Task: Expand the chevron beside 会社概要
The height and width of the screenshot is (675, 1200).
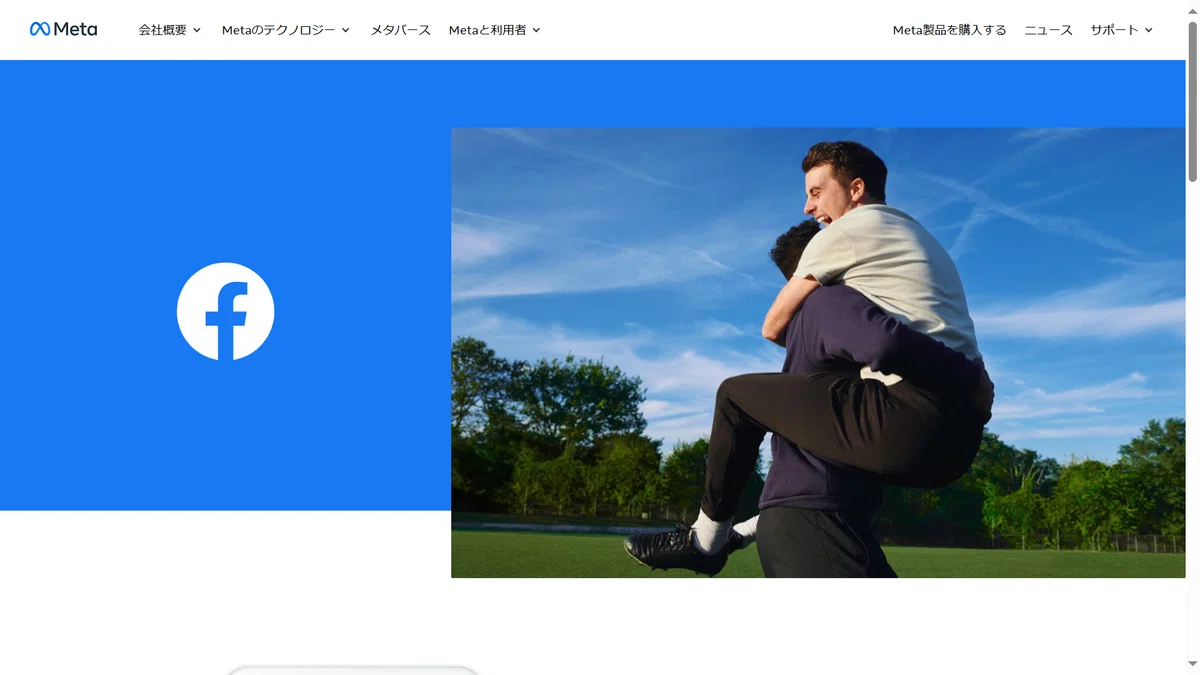Action: [197, 30]
